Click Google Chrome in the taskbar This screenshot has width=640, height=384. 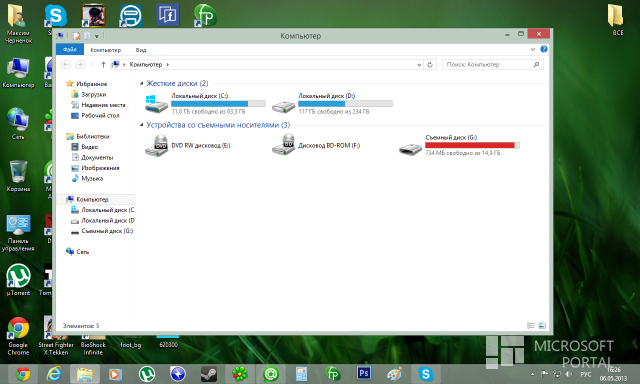23,374
